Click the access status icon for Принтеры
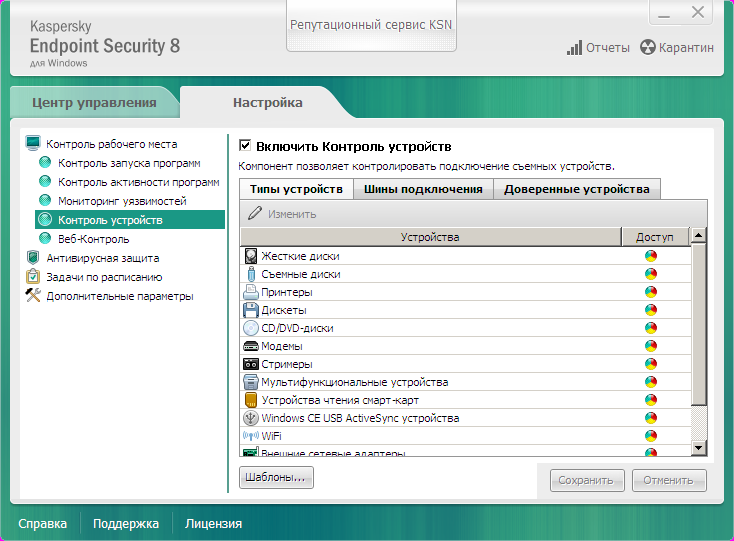The height and width of the screenshot is (541, 734). 651,292
